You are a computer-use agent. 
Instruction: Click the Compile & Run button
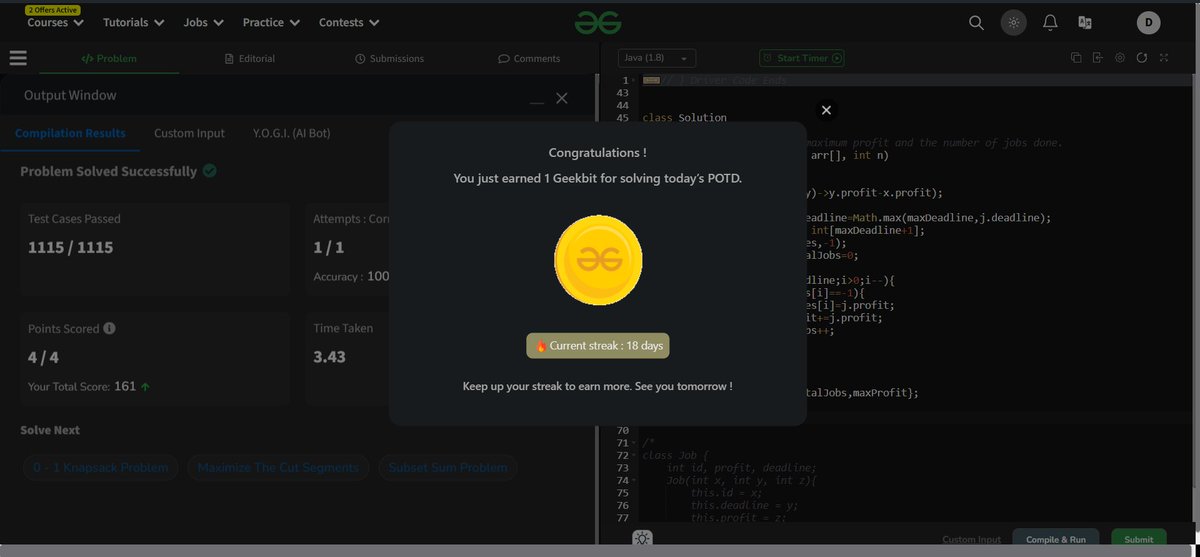point(1056,539)
